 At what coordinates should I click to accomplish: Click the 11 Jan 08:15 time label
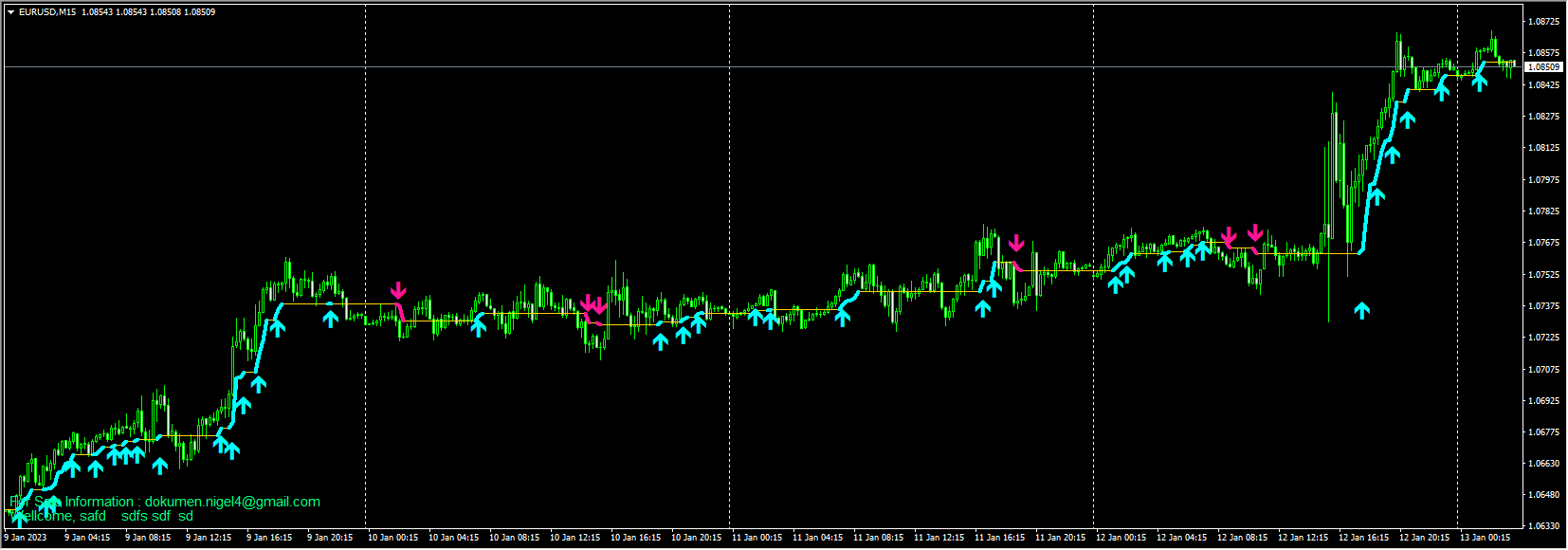[878, 538]
